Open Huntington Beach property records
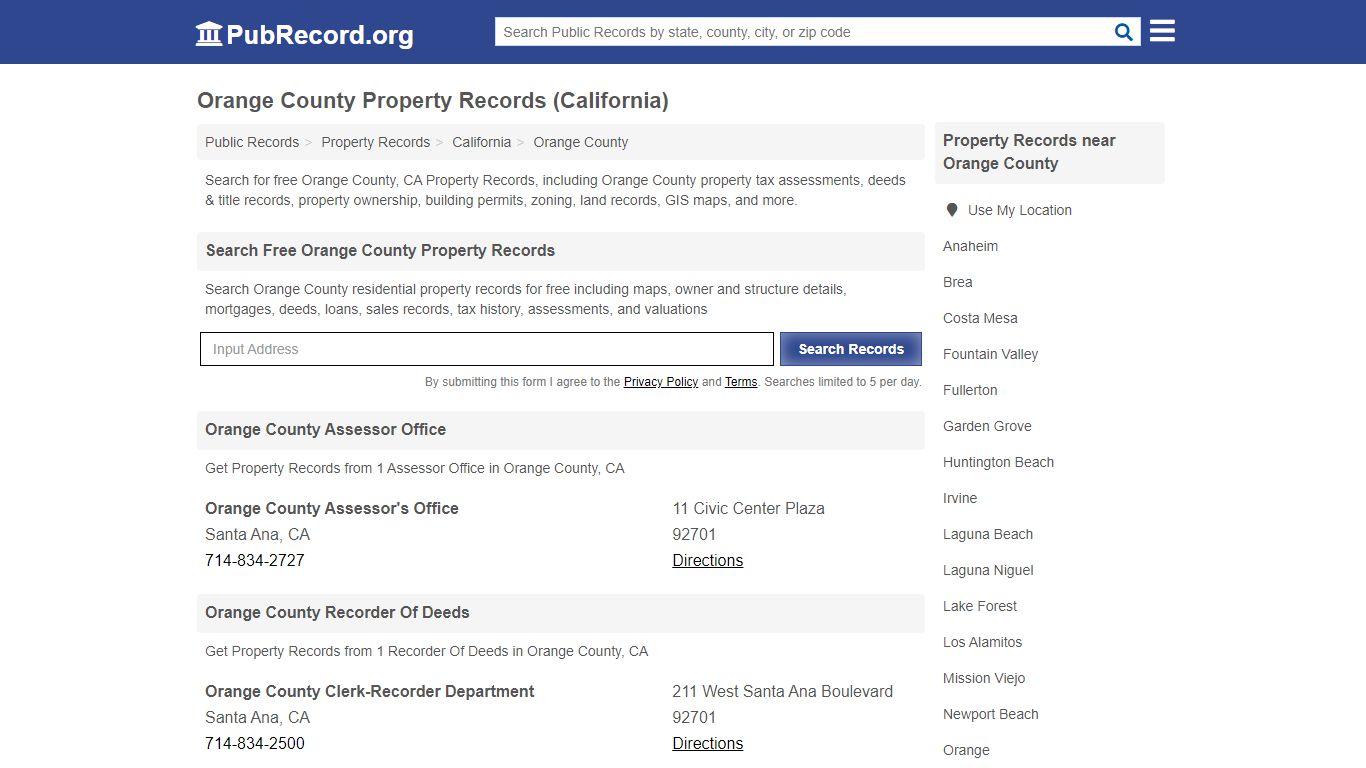The width and height of the screenshot is (1366, 768). point(998,462)
